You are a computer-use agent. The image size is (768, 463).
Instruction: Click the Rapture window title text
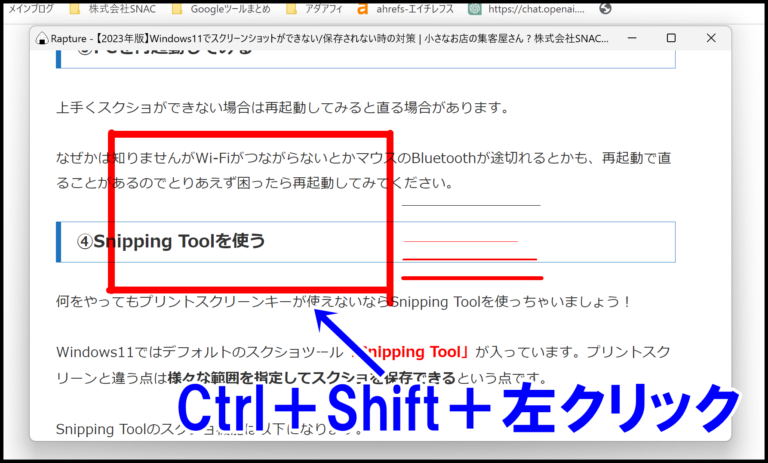click(330, 39)
